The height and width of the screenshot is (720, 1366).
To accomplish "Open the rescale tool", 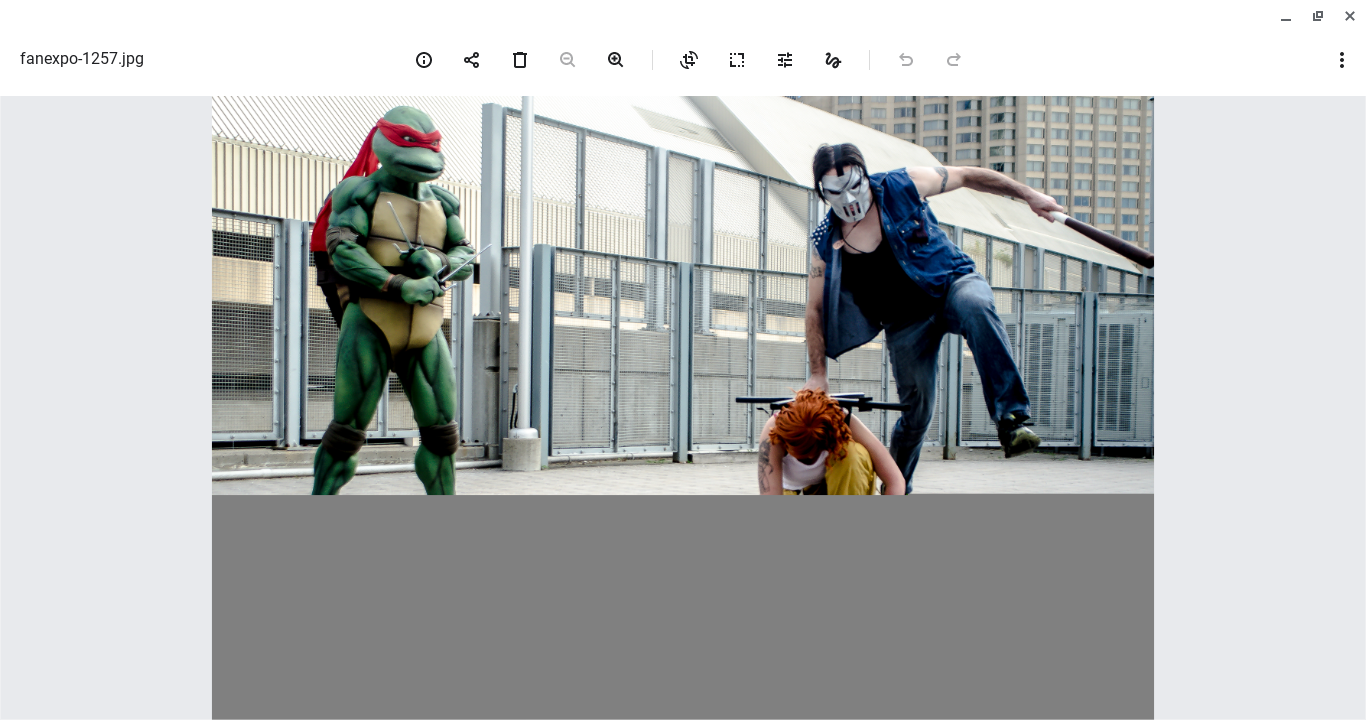I will [737, 60].
